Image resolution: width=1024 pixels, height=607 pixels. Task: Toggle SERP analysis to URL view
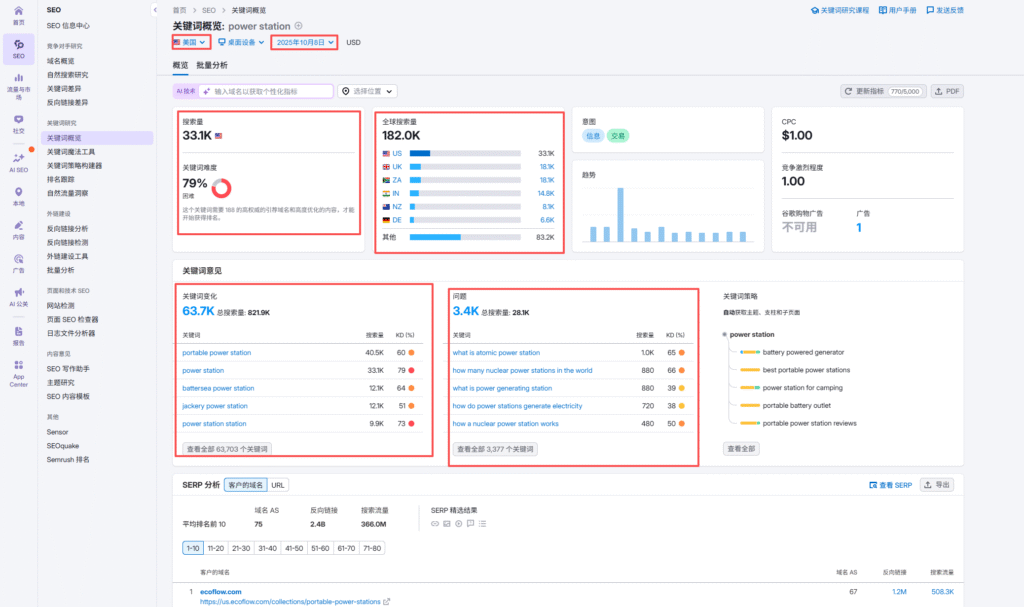pos(278,485)
